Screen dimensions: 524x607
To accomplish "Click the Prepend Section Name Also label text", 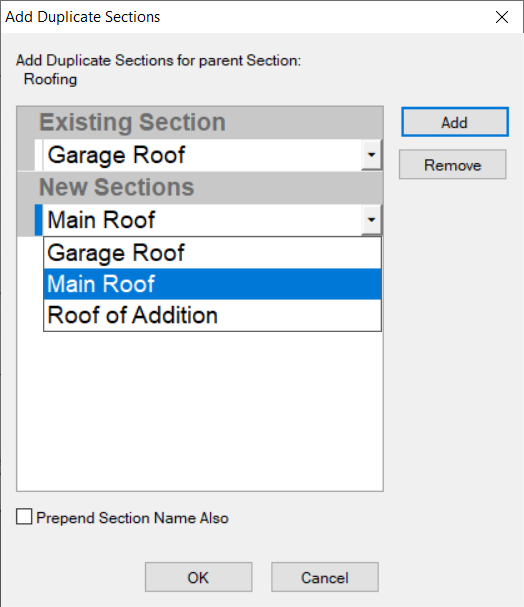I will pyautogui.click(x=132, y=518).
